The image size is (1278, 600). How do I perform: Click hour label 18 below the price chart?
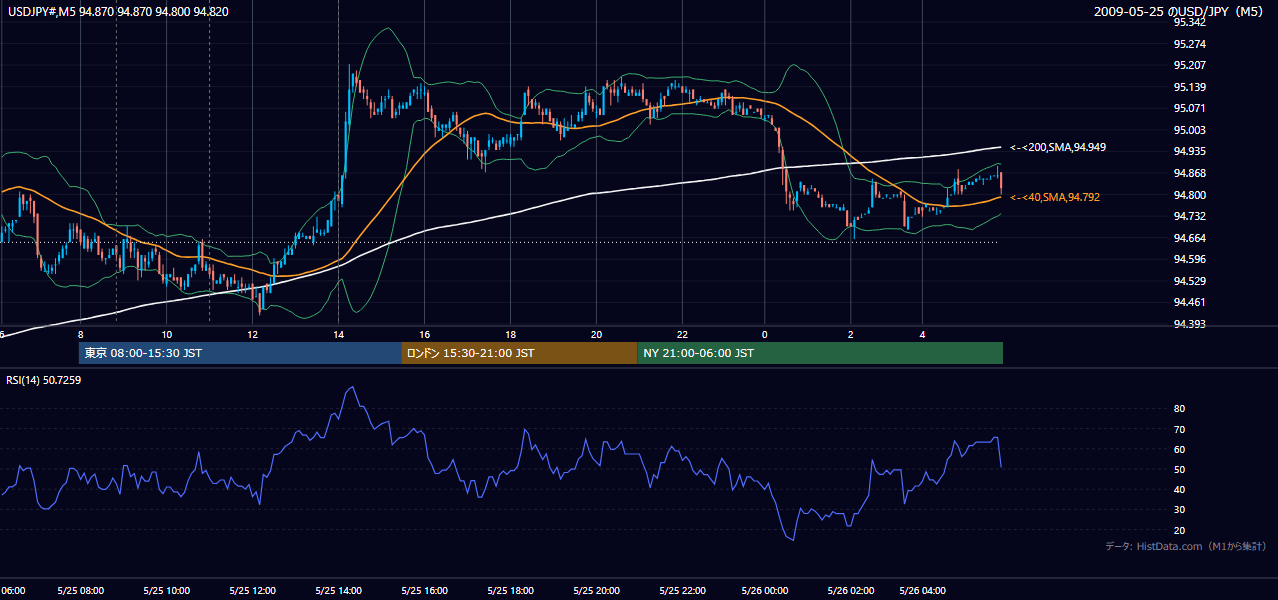(510, 334)
